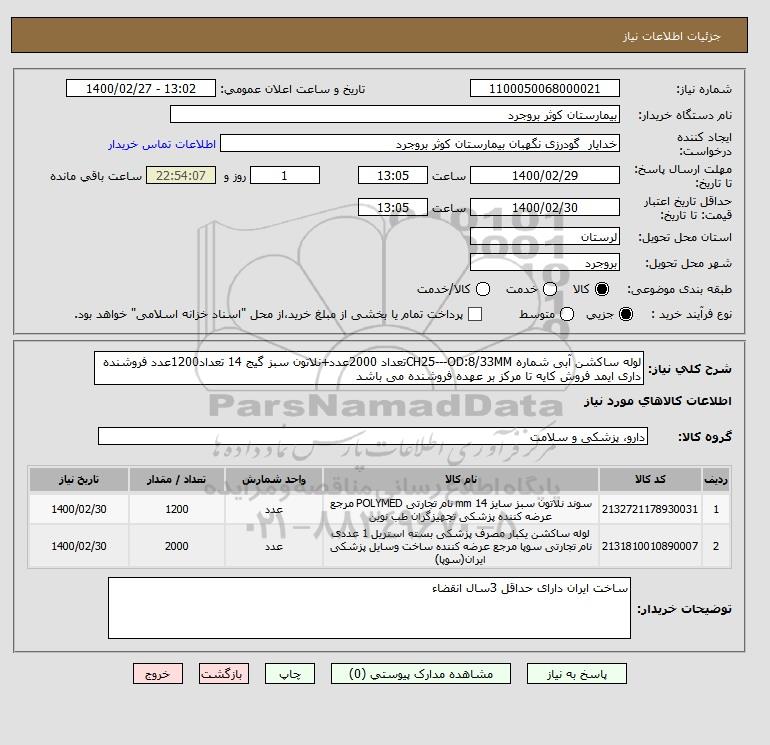Click product code 2131810010890007

point(650,546)
